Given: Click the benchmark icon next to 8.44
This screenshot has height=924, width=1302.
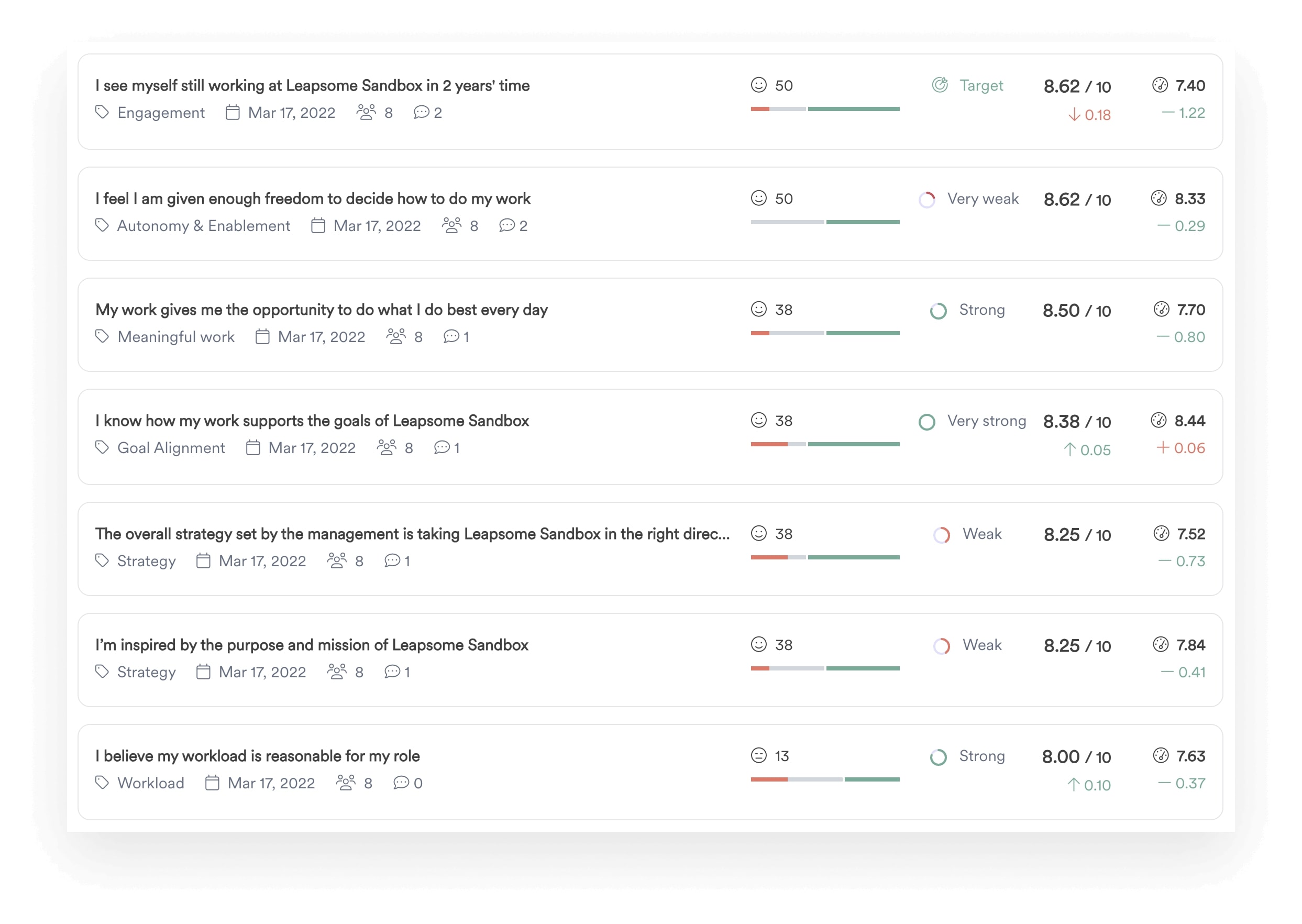Looking at the screenshot, I should point(1158,421).
